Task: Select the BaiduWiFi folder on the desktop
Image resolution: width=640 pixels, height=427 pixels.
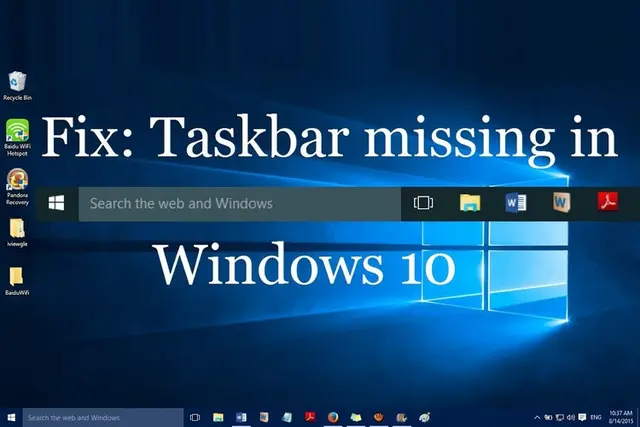Action: [17, 281]
